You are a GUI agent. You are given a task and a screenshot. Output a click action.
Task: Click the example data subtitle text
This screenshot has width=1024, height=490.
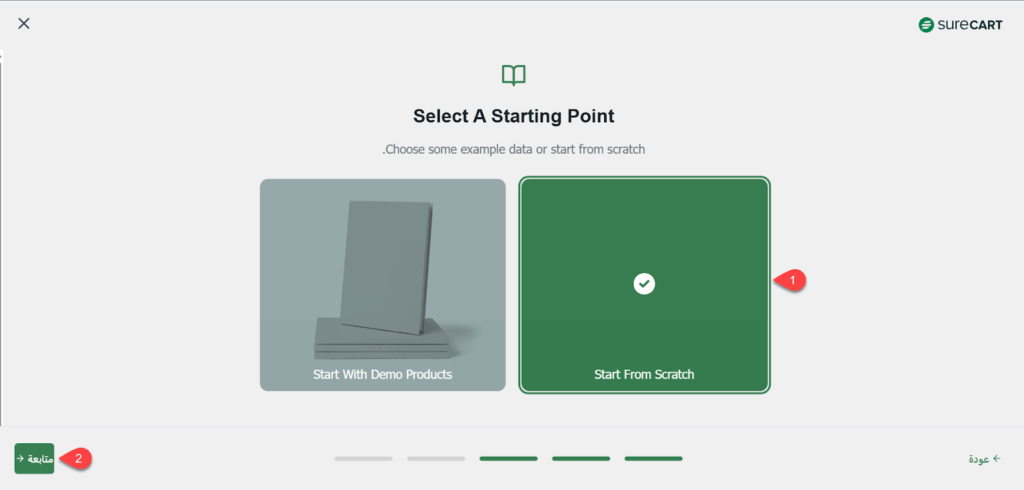pyautogui.click(x=513, y=149)
